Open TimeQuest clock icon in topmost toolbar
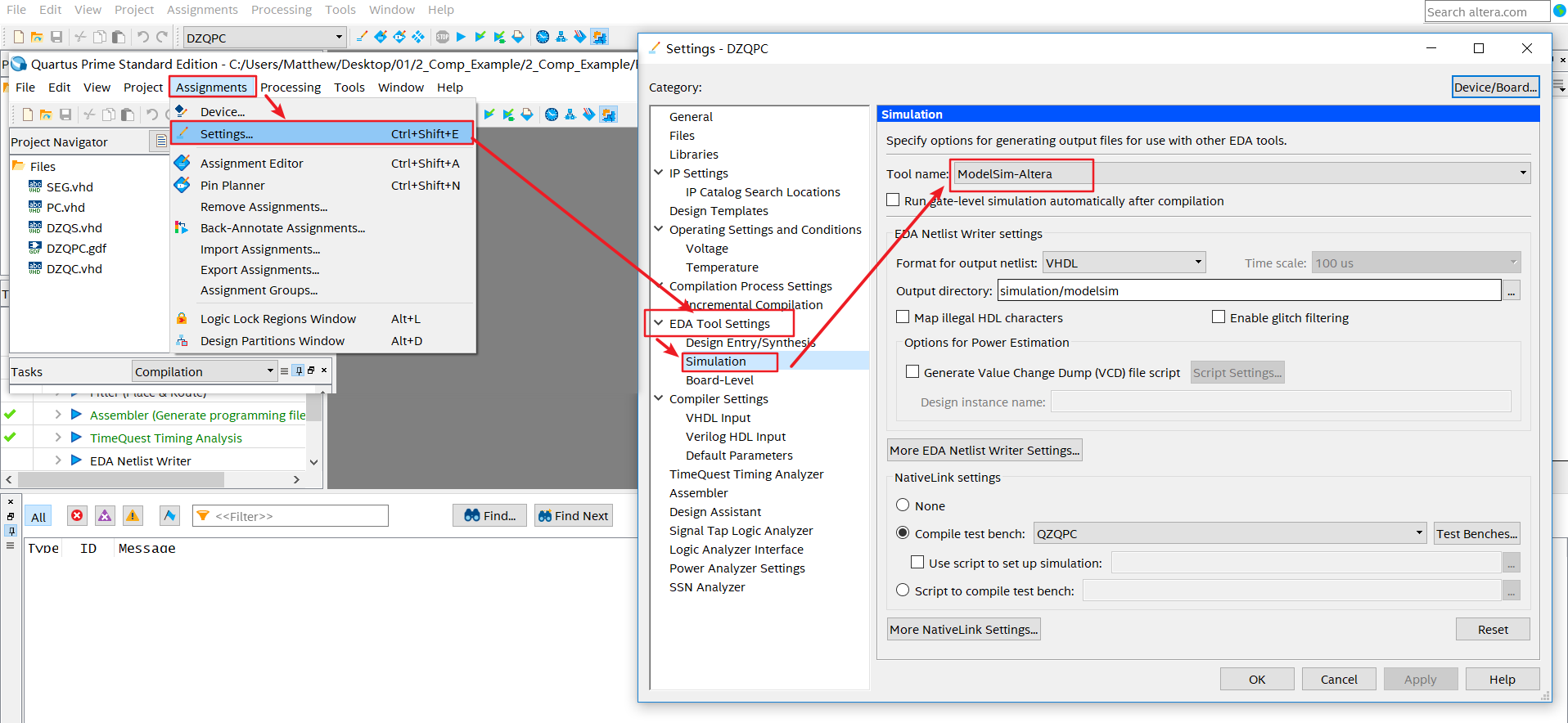The image size is (1568, 723). pos(543,37)
